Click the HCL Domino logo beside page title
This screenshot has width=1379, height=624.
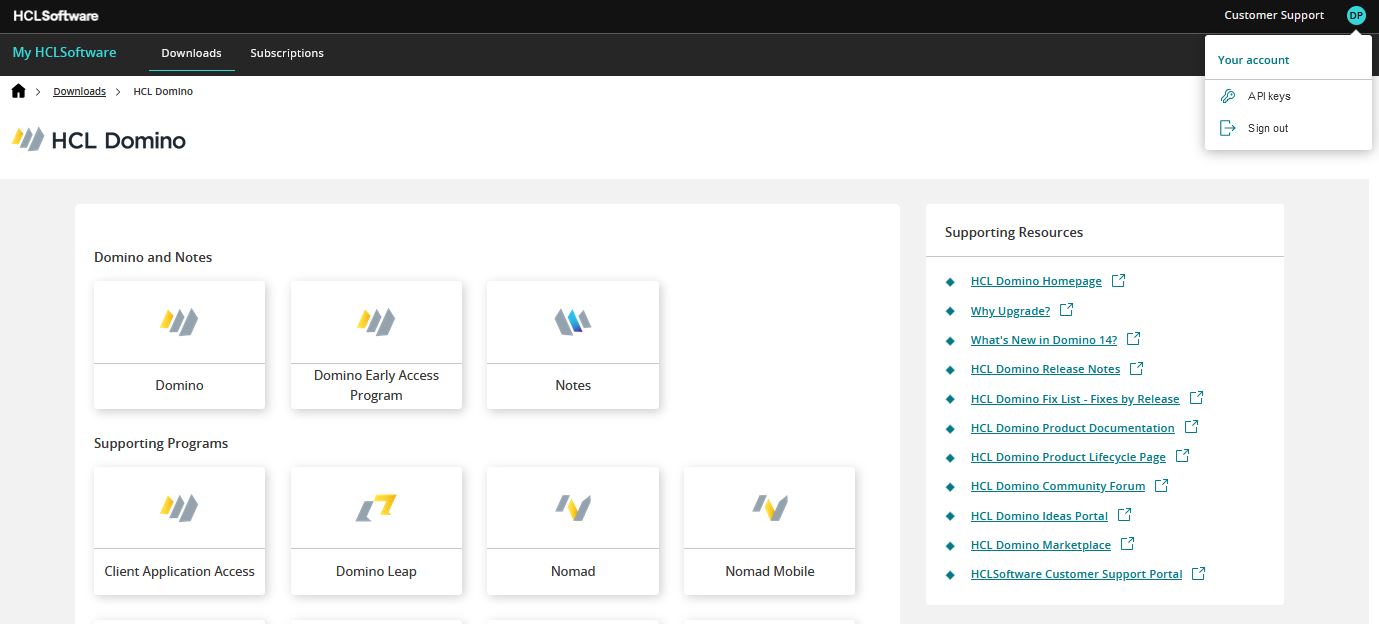pyautogui.click(x=28, y=139)
